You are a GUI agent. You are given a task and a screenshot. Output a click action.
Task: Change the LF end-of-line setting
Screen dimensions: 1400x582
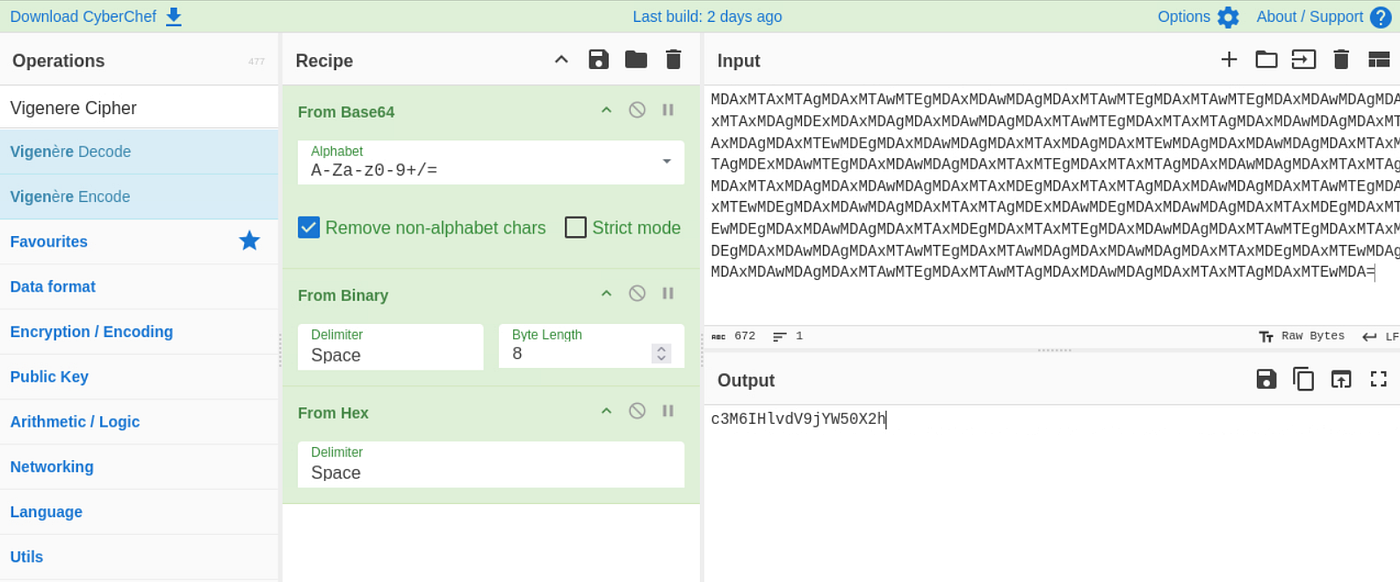click(1381, 337)
